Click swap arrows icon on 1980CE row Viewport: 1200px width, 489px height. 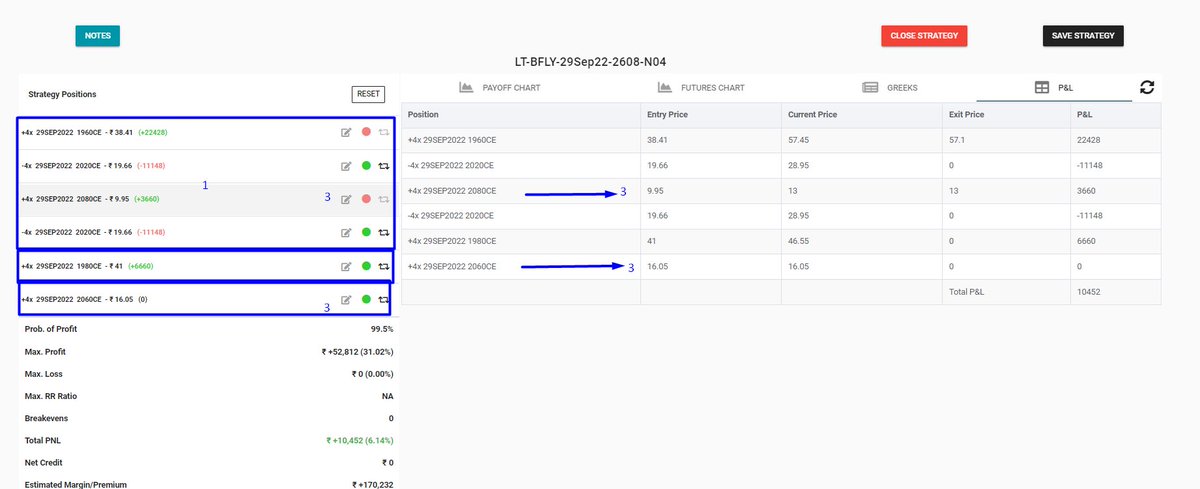pyautogui.click(x=383, y=267)
